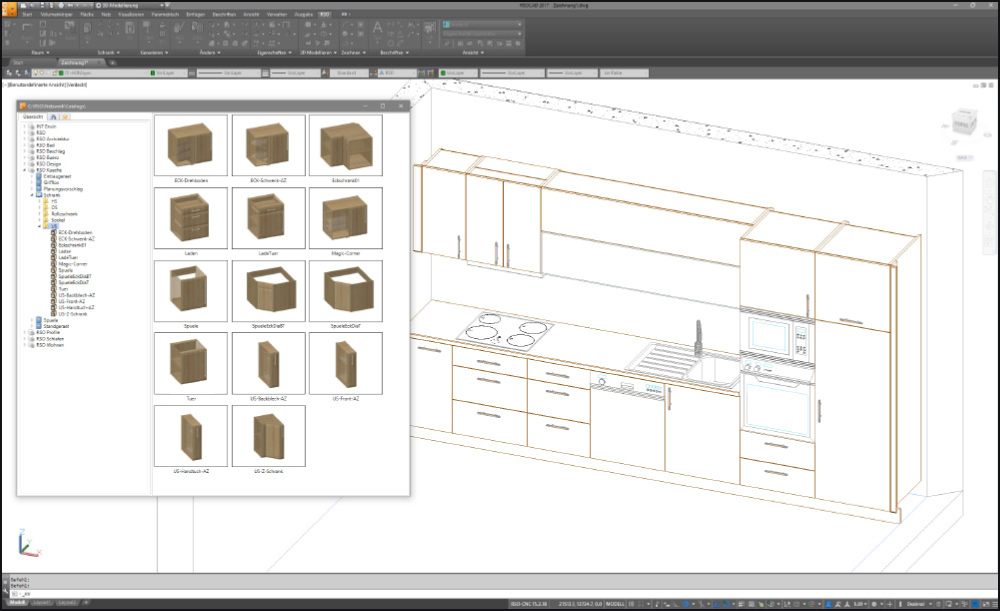This screenshot has height=611, width=1000.
Task: Open the 3D-Modellierung workspace dropdown
Action: 130,6
